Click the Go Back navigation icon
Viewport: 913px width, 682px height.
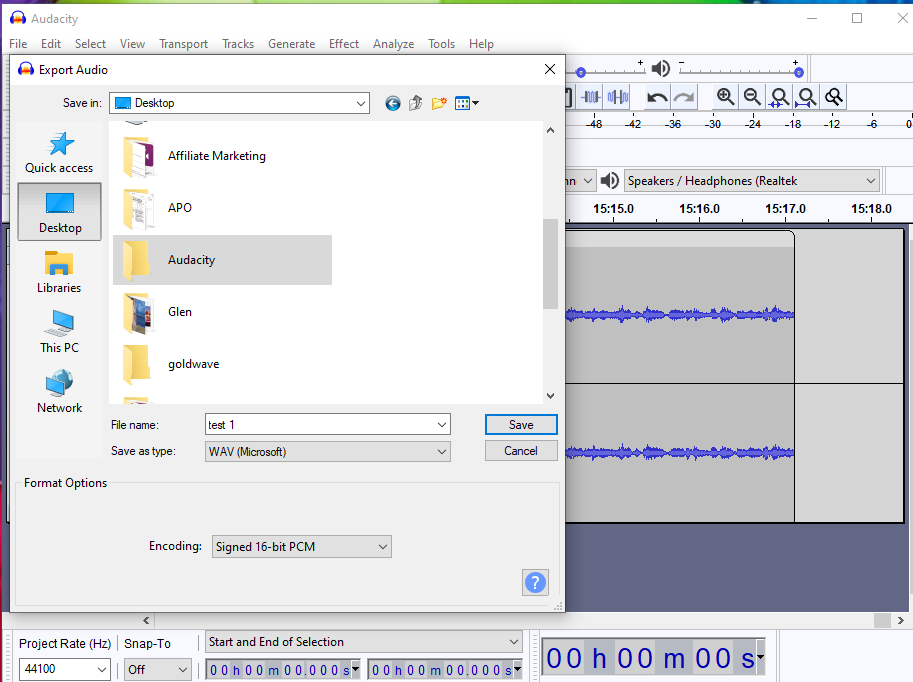pyautogui.click(x=393, y=104)
